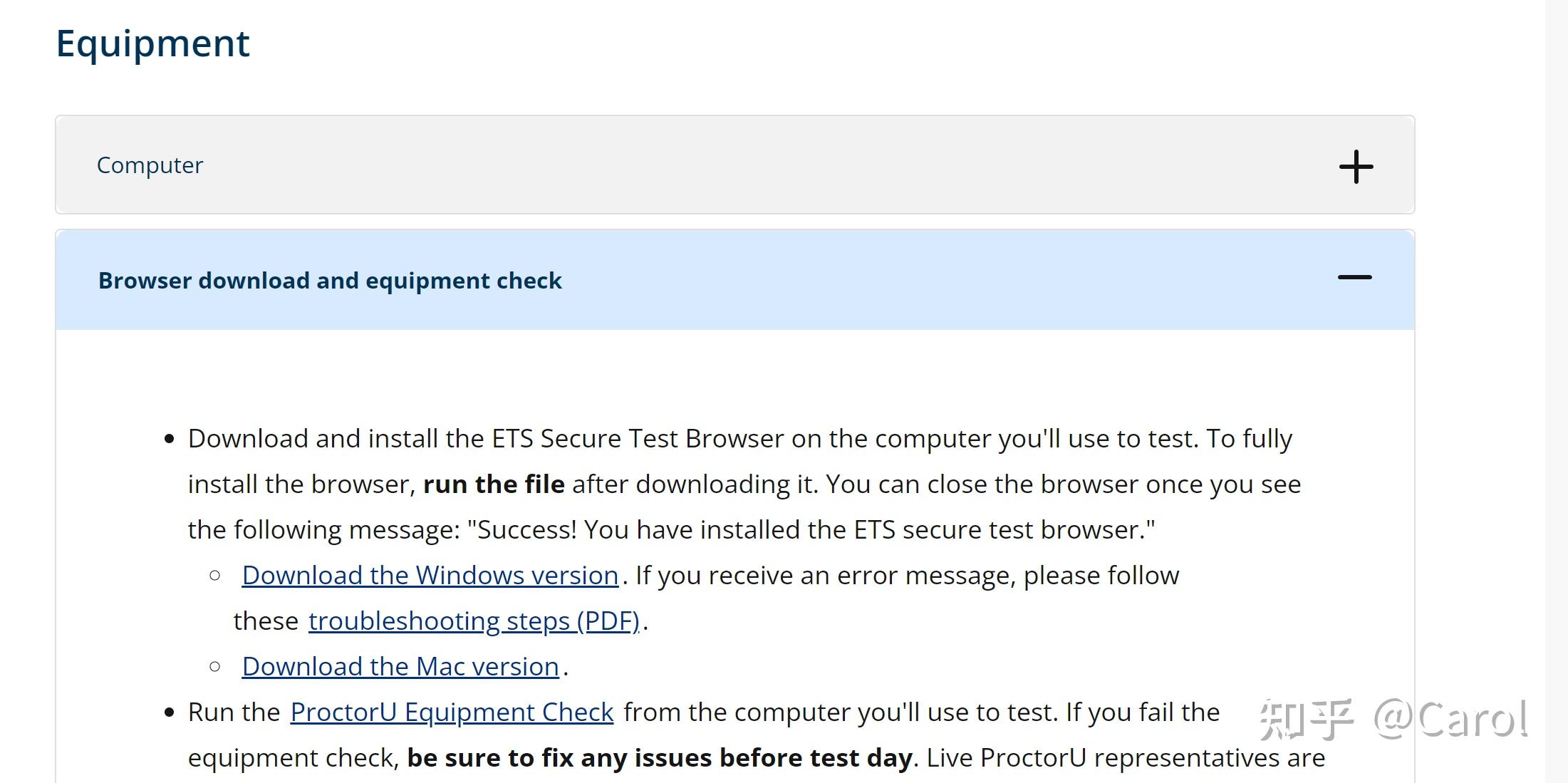The width and height of the screenshot is (1568, 783).
Task: Click the Equipment page heading
Action: coord(153,43)
